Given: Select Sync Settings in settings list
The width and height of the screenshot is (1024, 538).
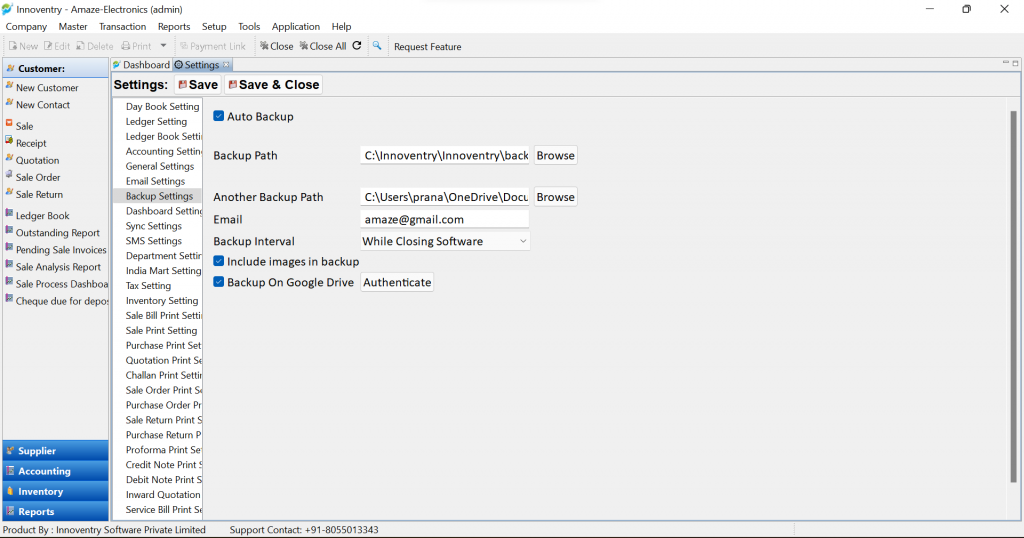Looking at the screenshot, I should [x=153, y=226].
